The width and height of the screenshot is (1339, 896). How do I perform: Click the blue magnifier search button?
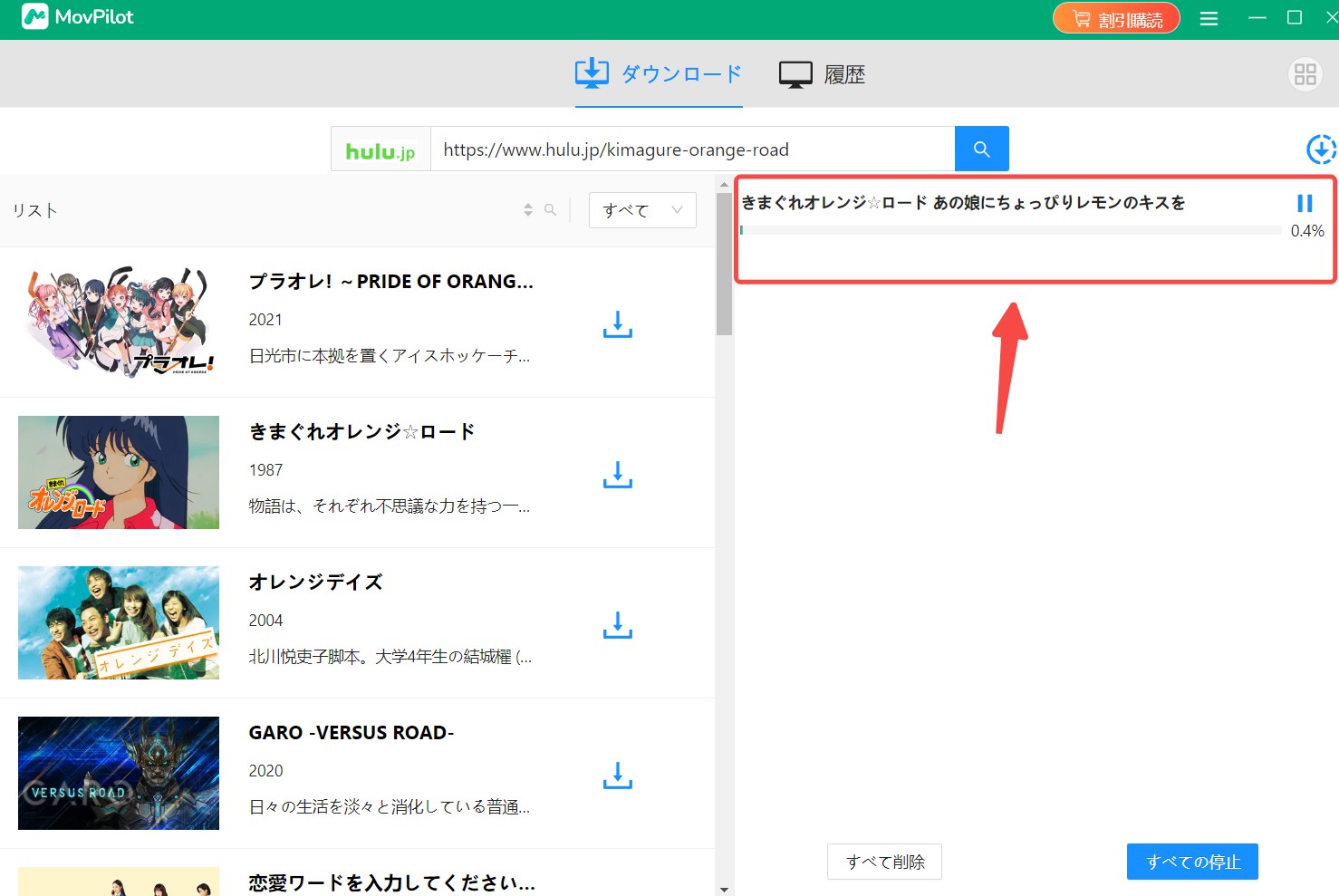[x=982, y=149]
